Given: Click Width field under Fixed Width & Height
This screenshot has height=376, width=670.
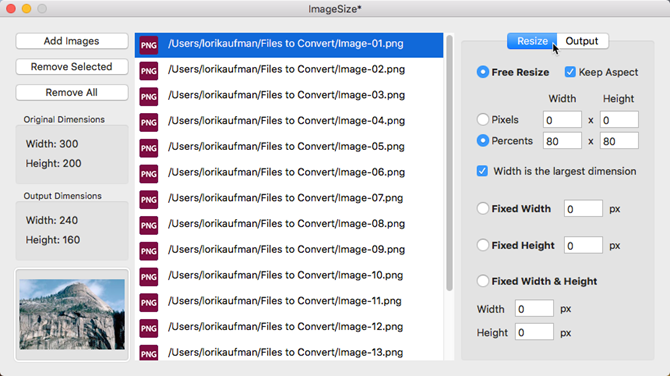Looking at the screenshot, I should coord(534,308).
